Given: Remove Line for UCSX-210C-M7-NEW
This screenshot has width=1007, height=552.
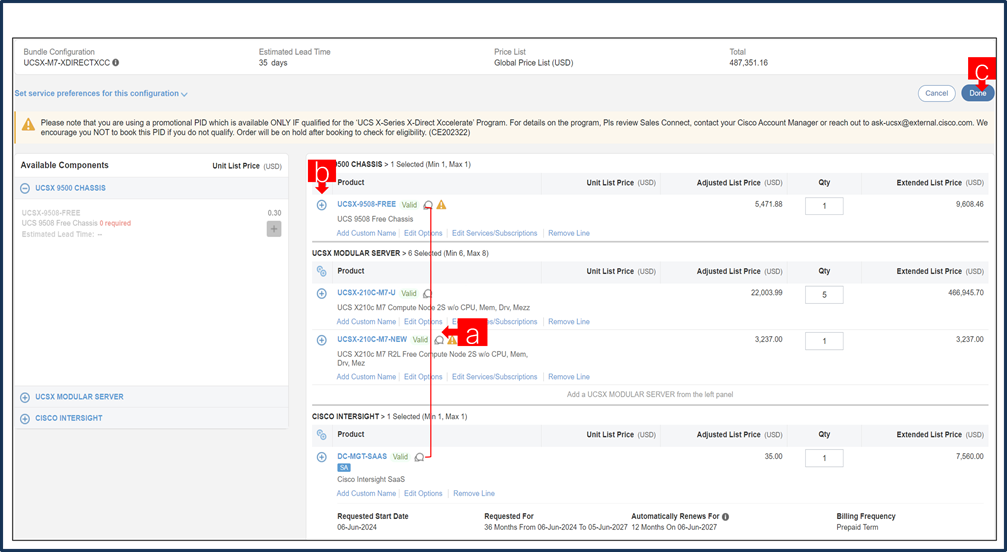Looking at the screenshot, I should click(x=569, y=377).
